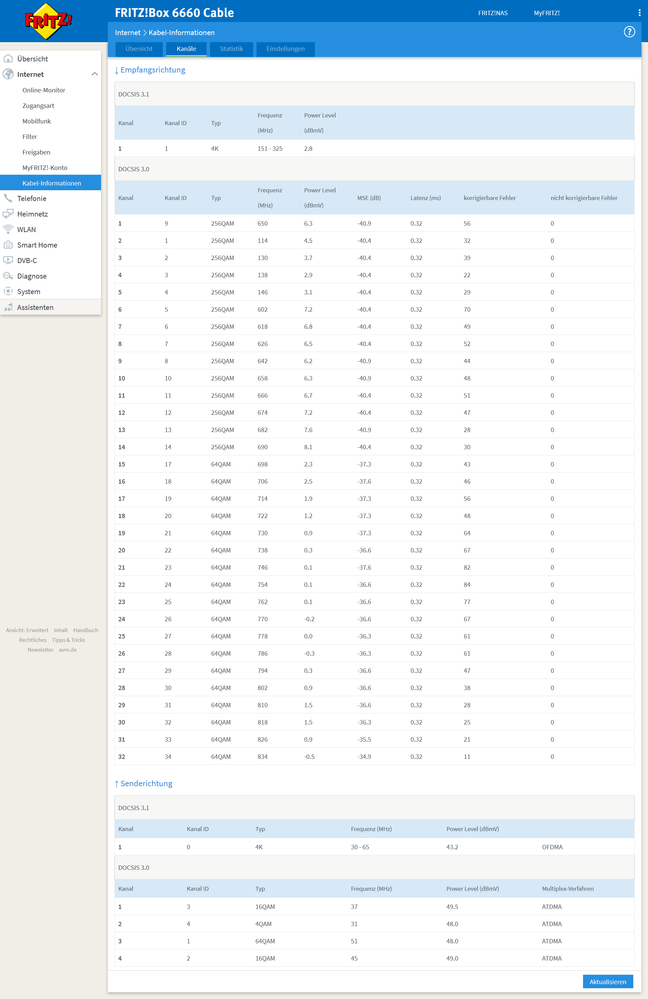
Task: Open the Smart Home menu entry
Action: pos(37,245)
